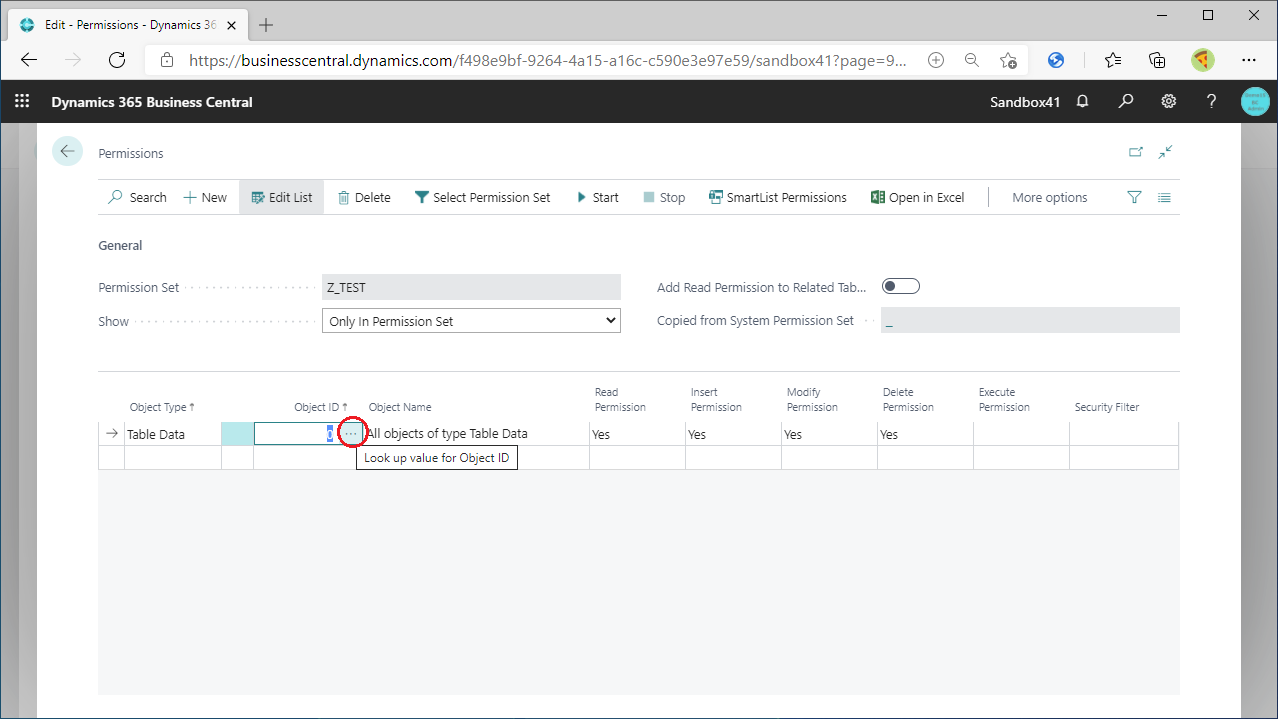This screenshot has width=1278, height=719.
Task: Start recording permissions with the Start action
Action: tap(597, 197)
